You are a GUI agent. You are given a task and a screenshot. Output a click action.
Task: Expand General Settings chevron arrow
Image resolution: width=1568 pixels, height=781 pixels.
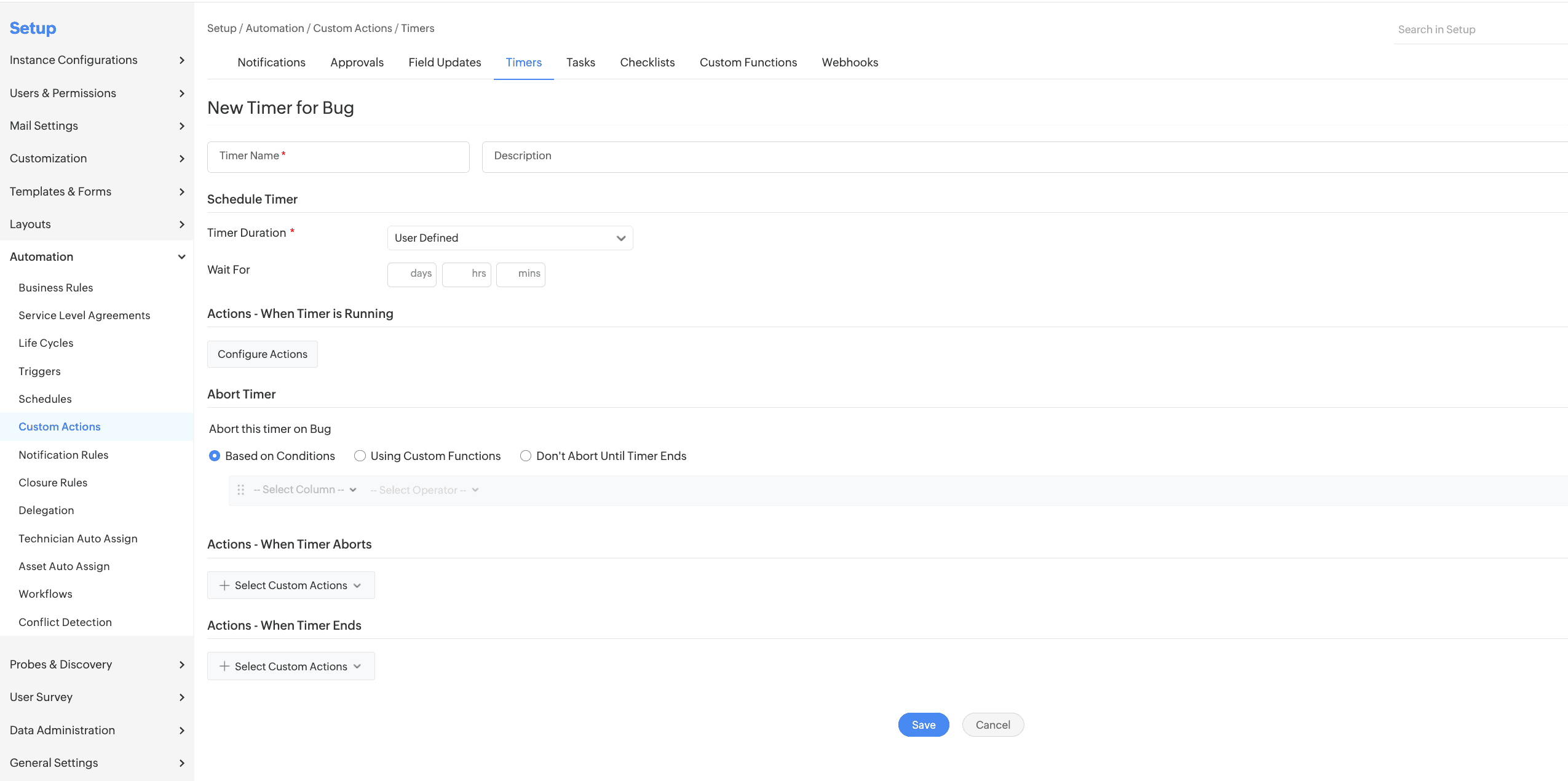coord(181,763)
